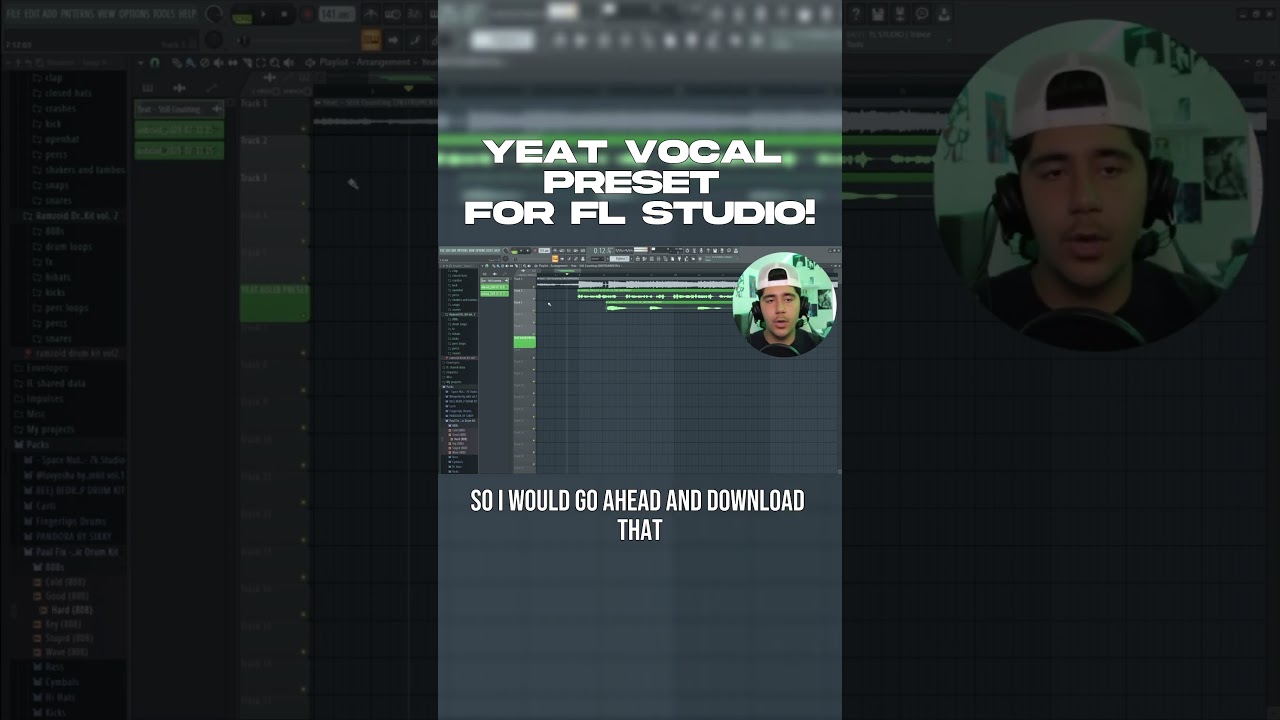
Task: Expand the Packs folder in browser
Action: 31,444
